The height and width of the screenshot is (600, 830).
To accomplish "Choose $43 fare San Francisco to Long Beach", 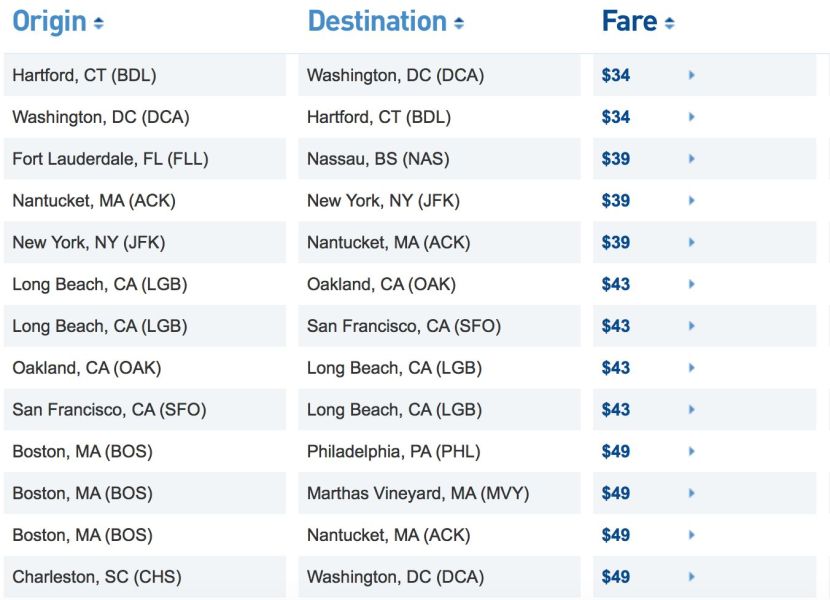I will [x=616, y=410].
